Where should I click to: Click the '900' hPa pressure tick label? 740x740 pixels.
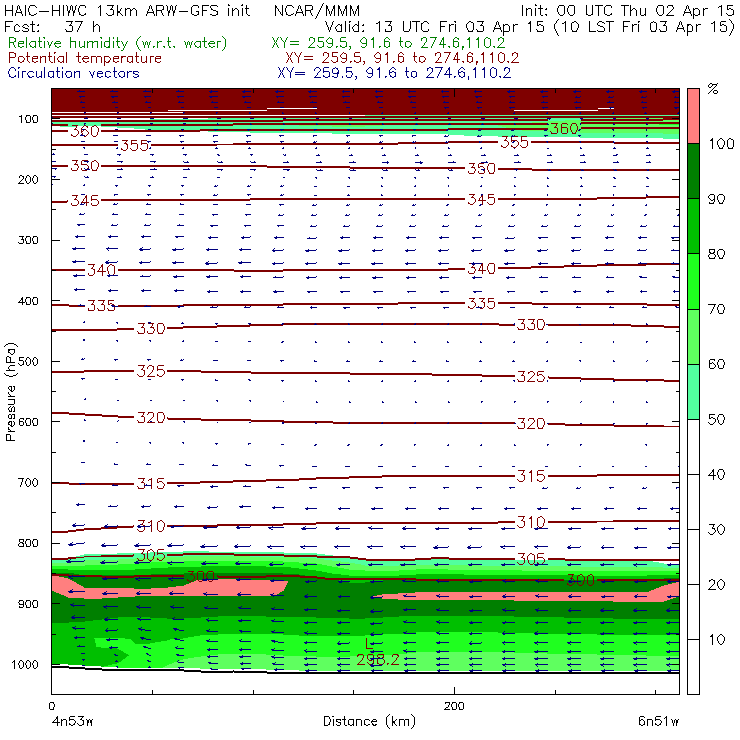point(28,604)
